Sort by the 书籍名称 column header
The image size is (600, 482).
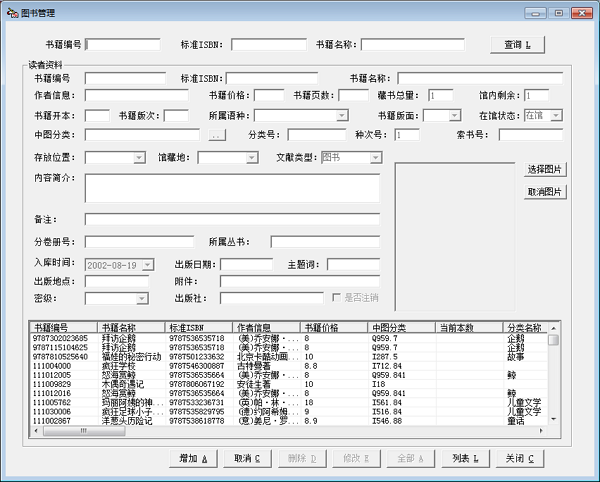(x=131, y=327)
